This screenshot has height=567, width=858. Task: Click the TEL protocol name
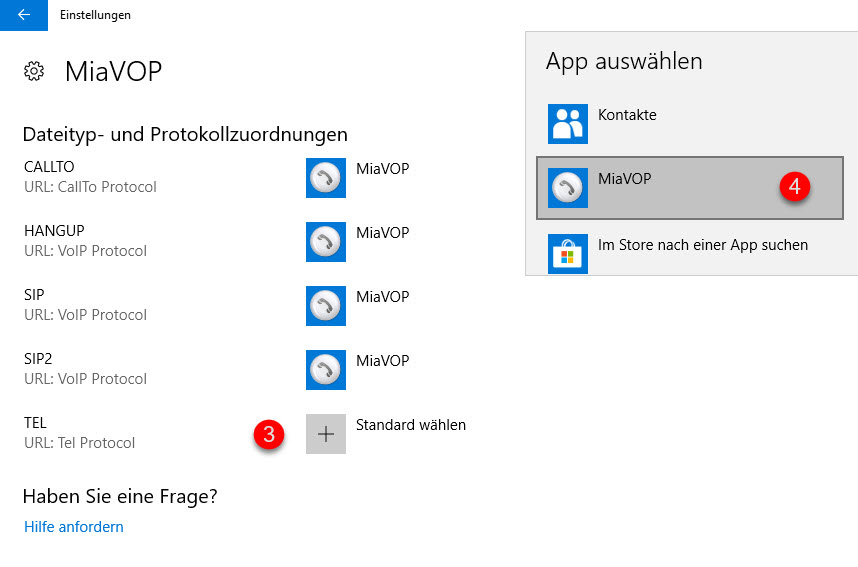tap(35, 423)
